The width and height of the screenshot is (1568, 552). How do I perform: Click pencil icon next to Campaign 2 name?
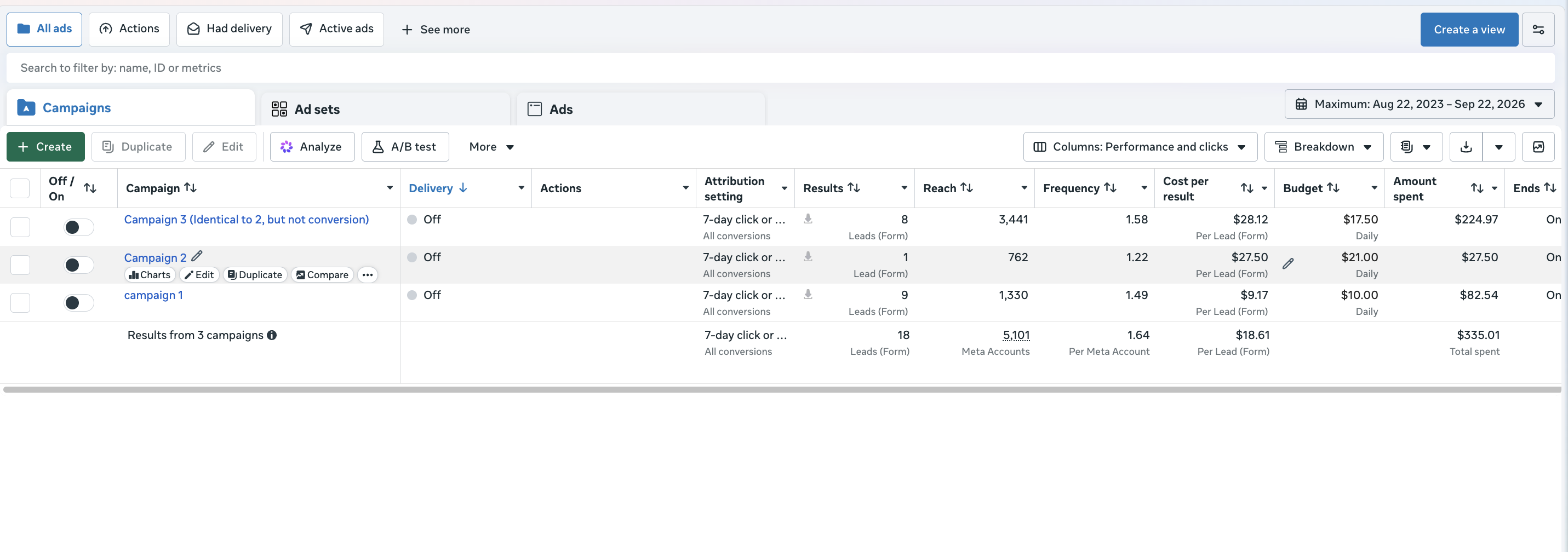[x=197, y=256]
